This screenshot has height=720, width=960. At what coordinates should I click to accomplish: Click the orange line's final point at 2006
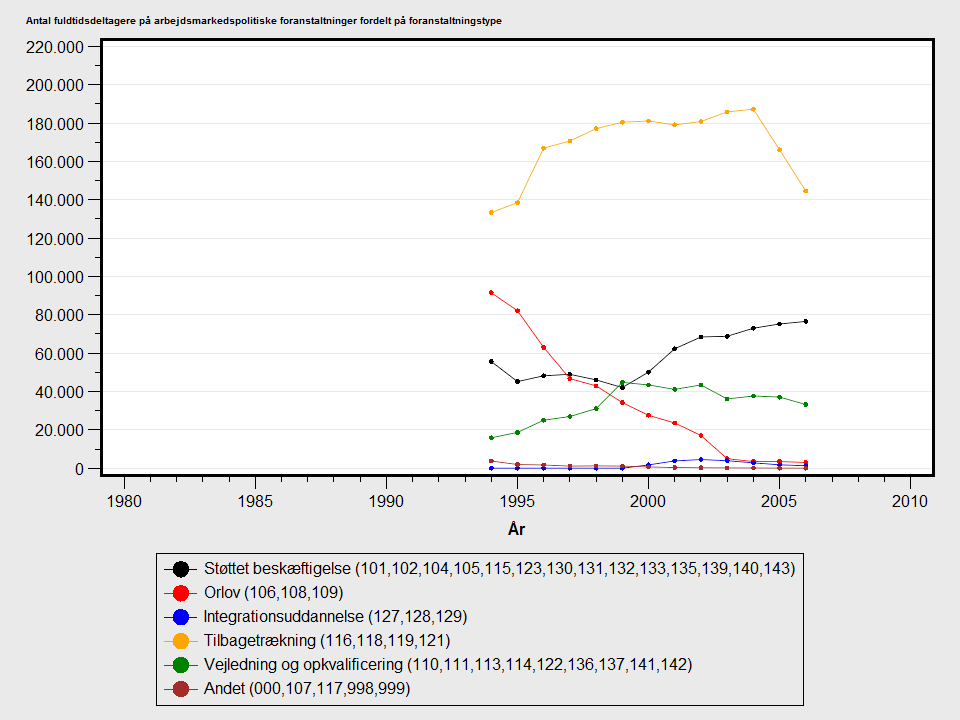click(805, 191)
